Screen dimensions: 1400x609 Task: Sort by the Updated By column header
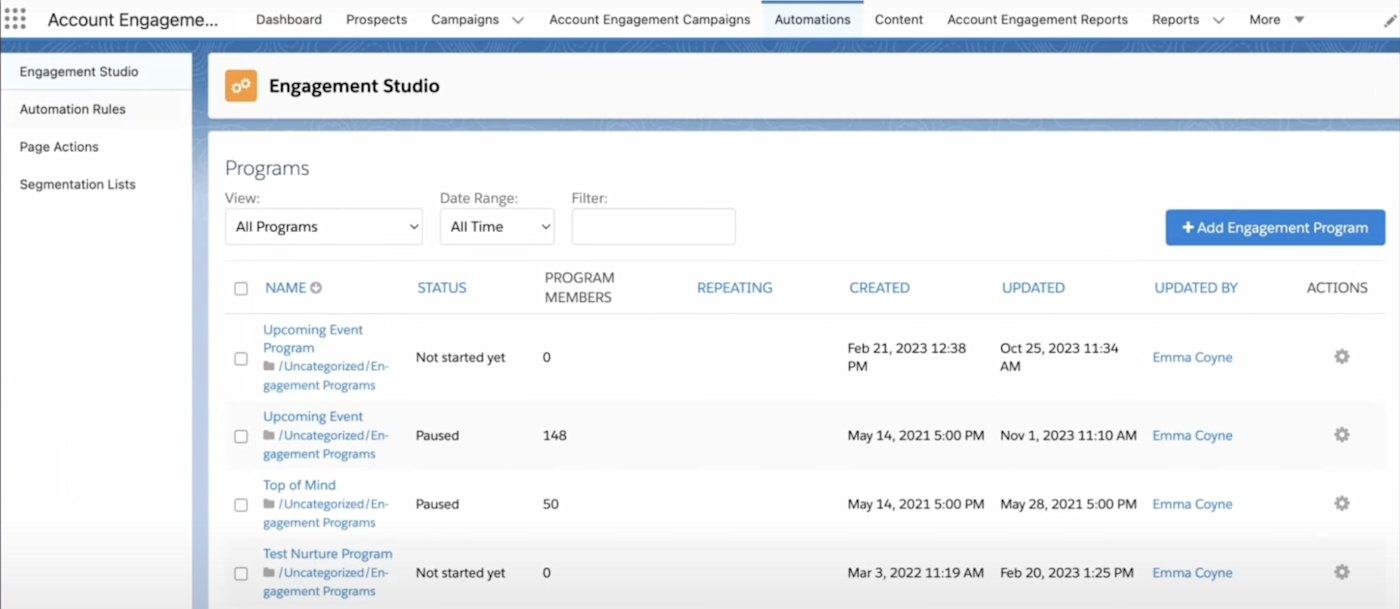click(x=1196, y=288)
